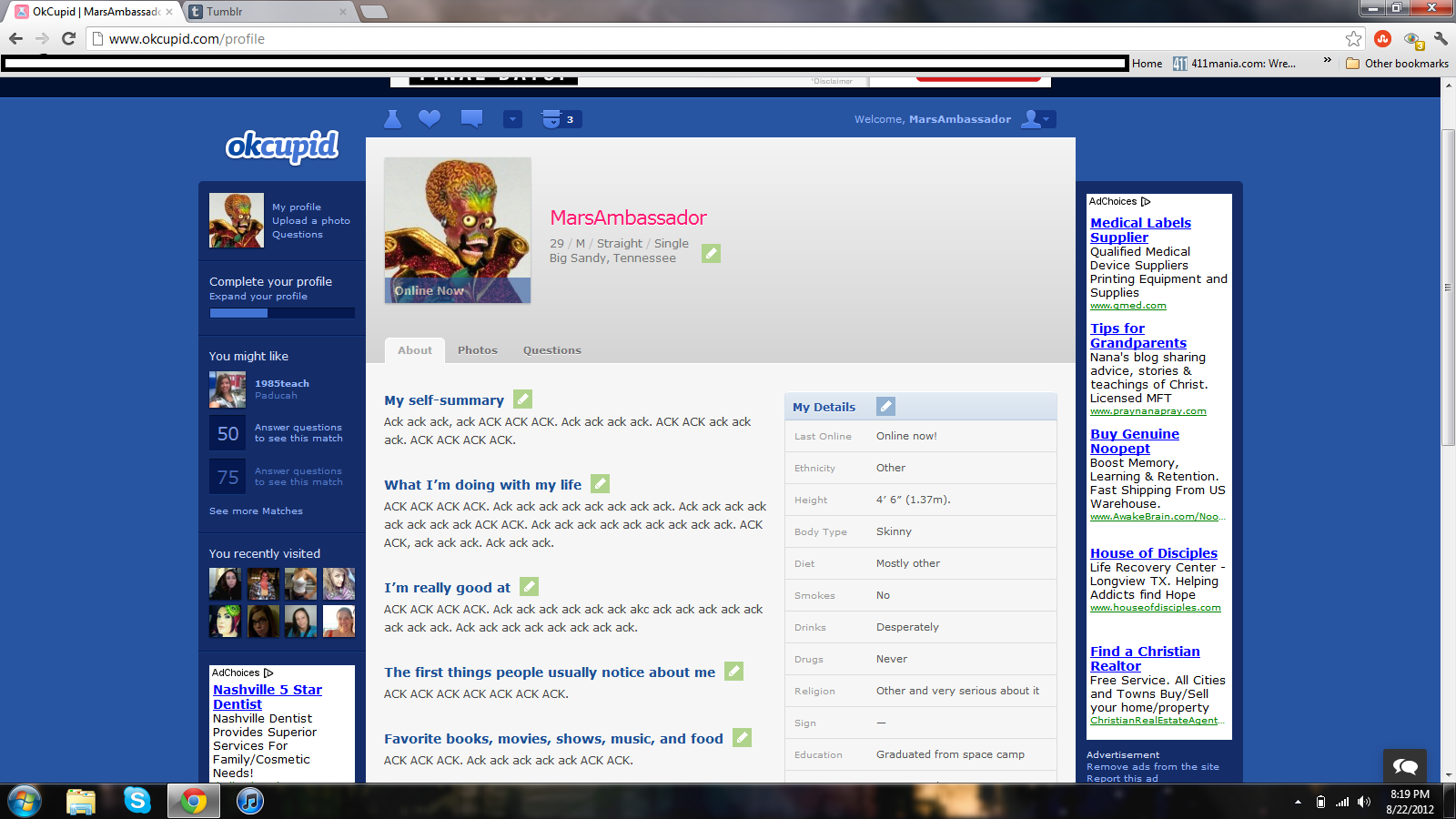1456x819 pixels.
Task: Open Other bookmarks folder
Action: (1397, 64)
